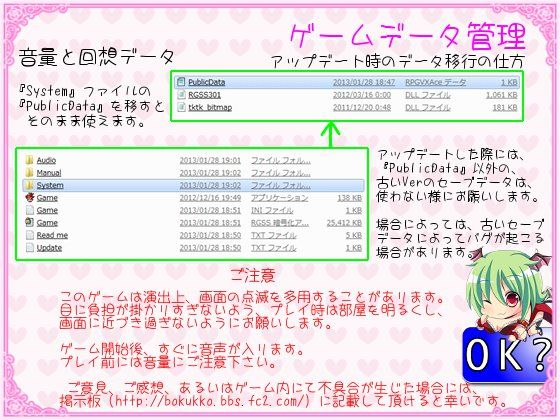Click the 181 KB size value
560x420 pixels.
(505, 108)
